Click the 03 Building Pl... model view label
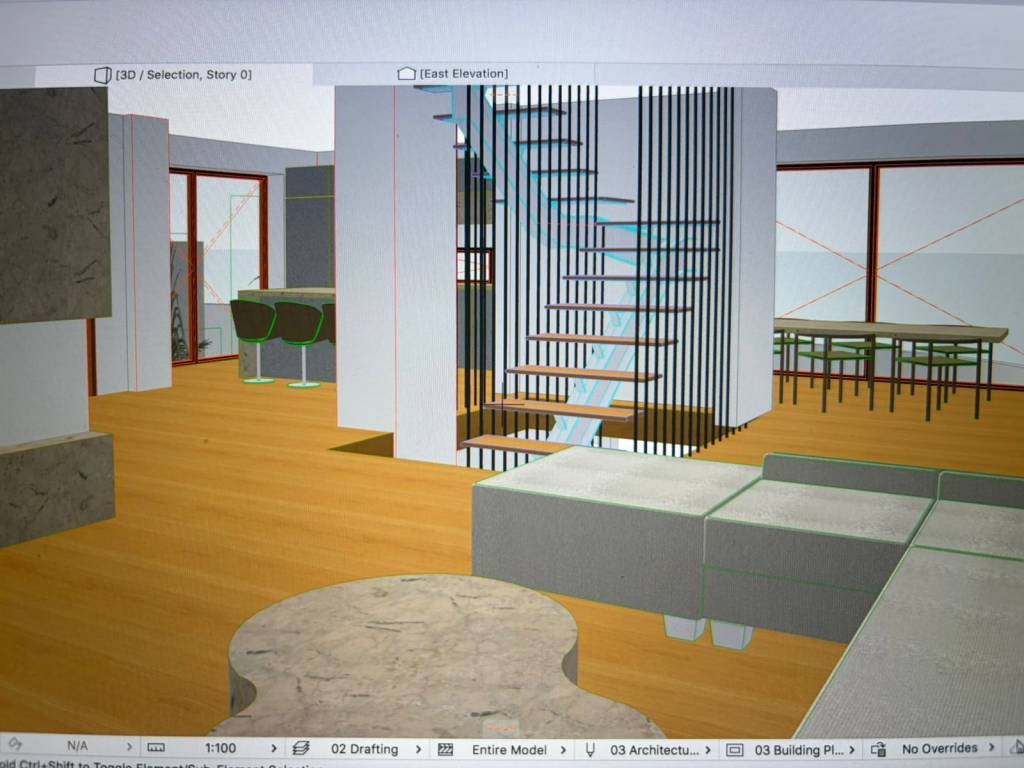The image size is (1024, 768). (x=799, y=749)
